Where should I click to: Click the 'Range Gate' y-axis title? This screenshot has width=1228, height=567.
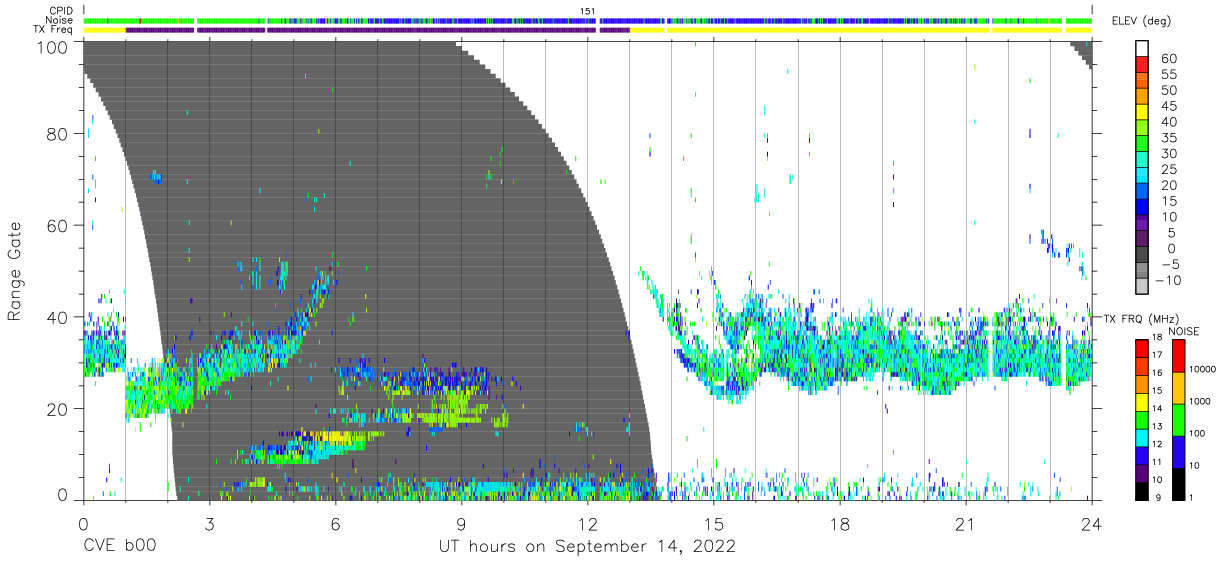[x=15, y=271]
